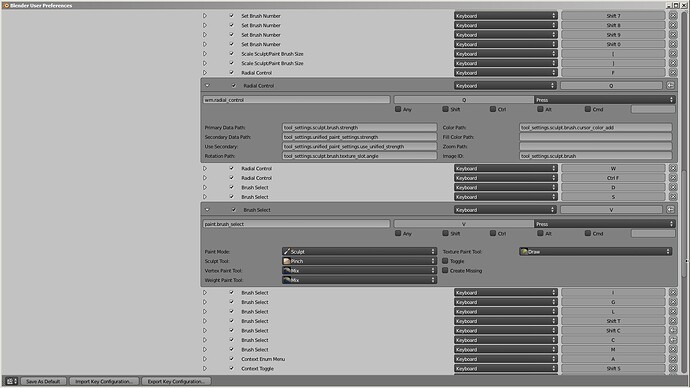Remove the Set Brush Number Shift 8 keymap item
Screen dimensions: 690x388
[x=673, y=26]
